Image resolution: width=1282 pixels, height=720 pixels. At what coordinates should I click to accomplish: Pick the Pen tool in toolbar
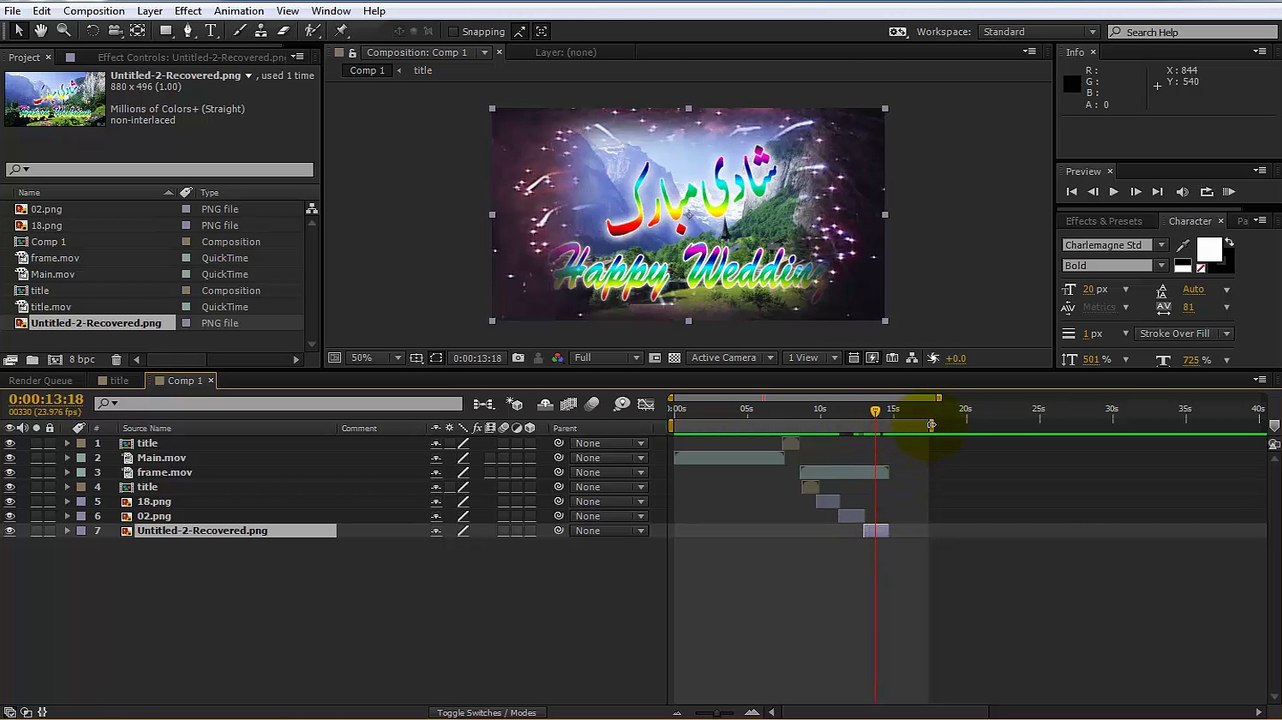188,31
